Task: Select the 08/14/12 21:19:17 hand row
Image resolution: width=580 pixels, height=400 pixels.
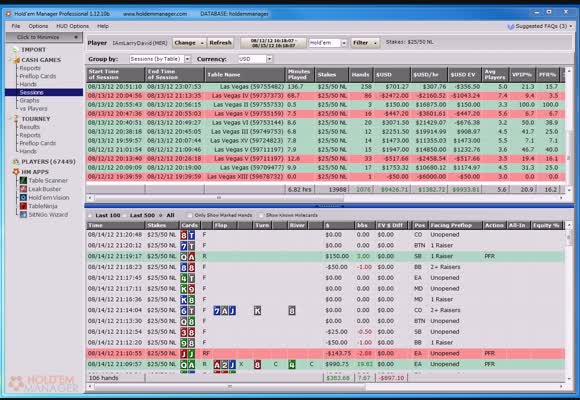Action: 326,256
